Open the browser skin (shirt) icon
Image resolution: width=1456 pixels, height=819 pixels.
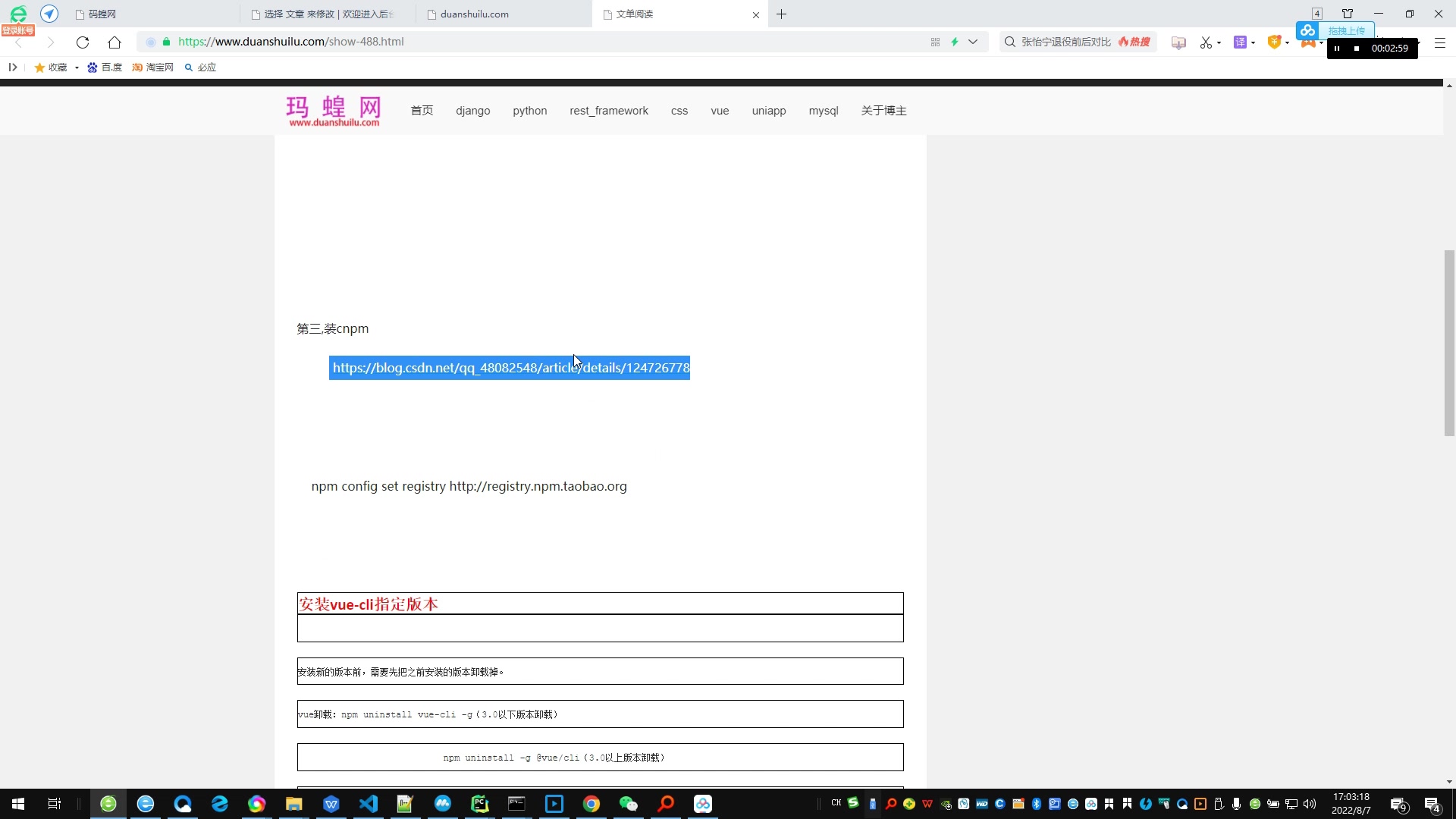1348,14
